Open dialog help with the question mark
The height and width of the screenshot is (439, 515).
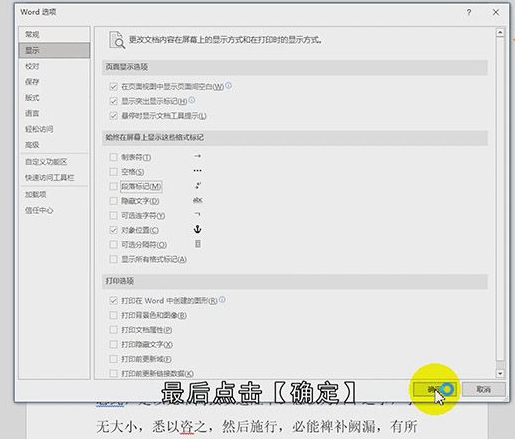coord(469,12)
